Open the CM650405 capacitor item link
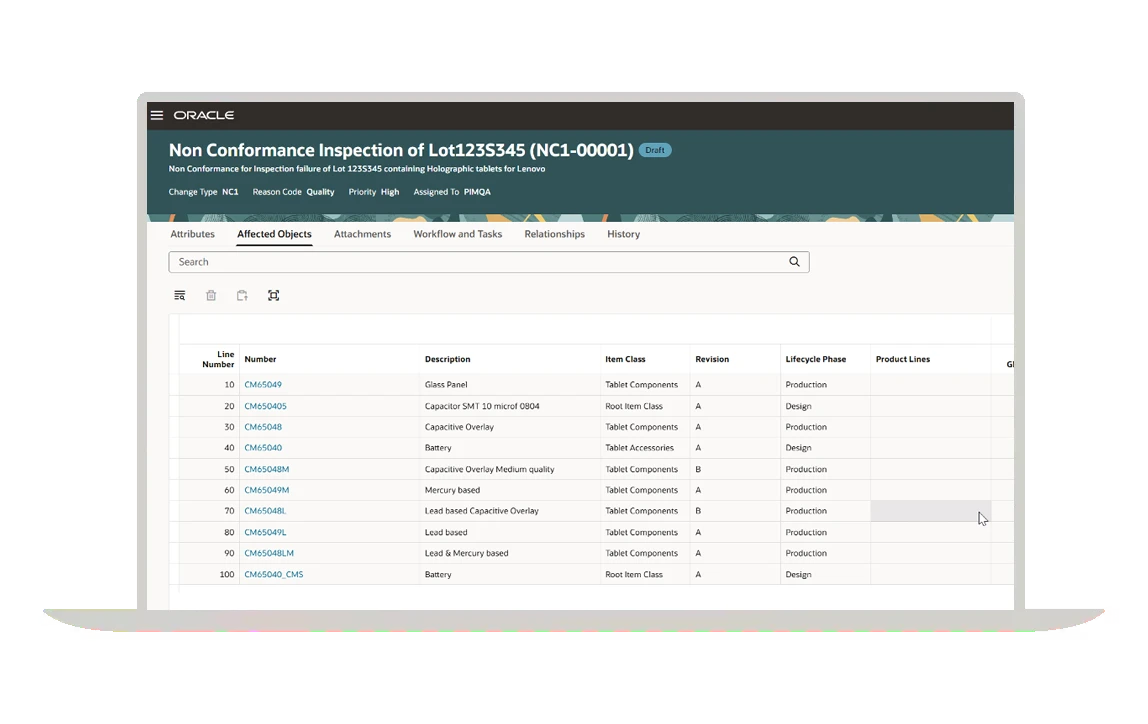Screen dimensions: 1148x724 coord(265,406)
